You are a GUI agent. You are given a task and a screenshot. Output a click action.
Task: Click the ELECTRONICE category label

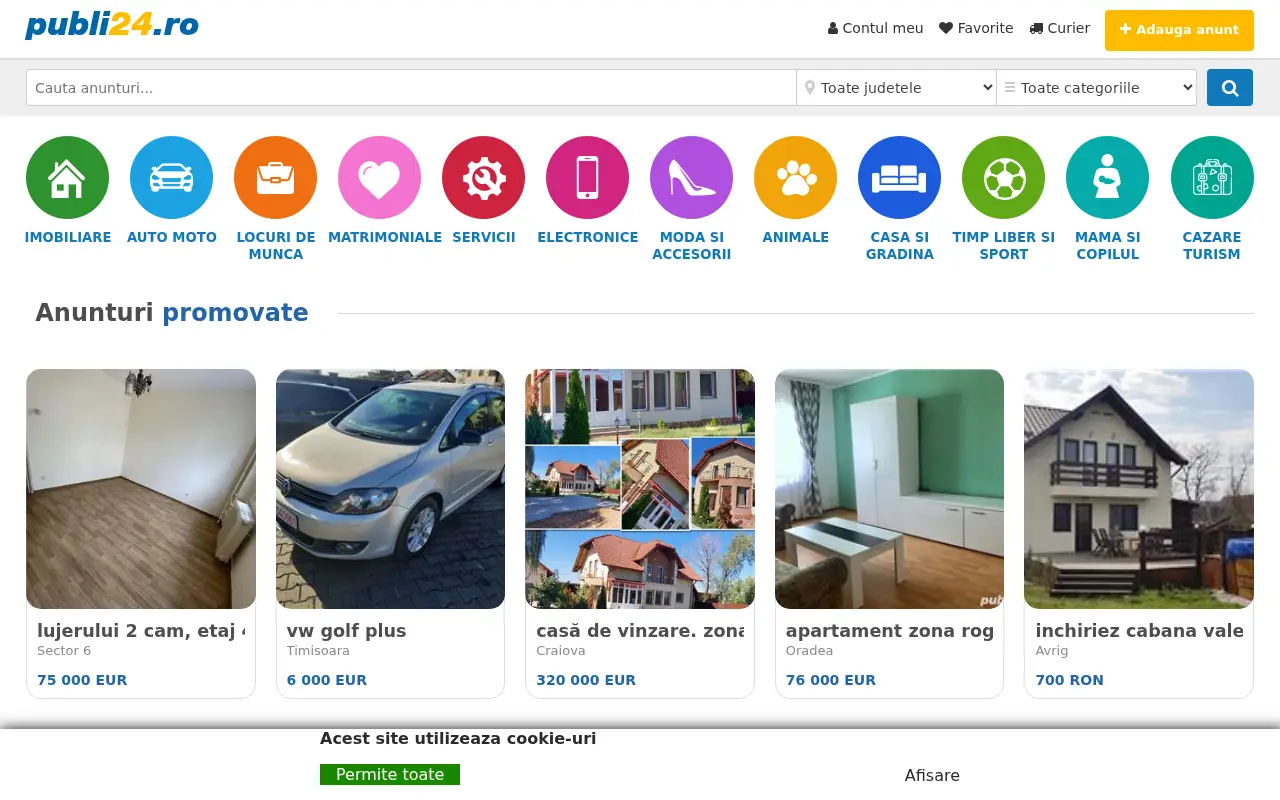pos(588,237)
